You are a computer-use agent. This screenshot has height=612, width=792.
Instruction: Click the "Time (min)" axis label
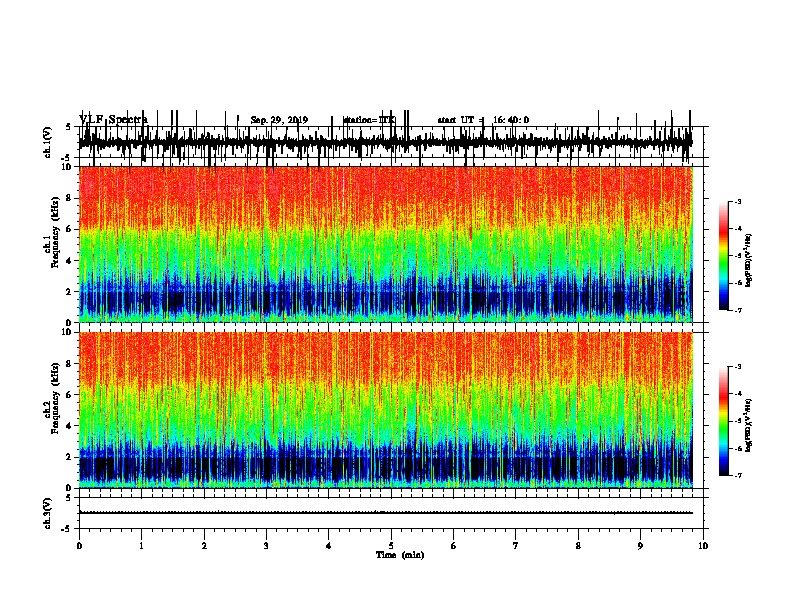pyautogui.click(x=400, y=555)
